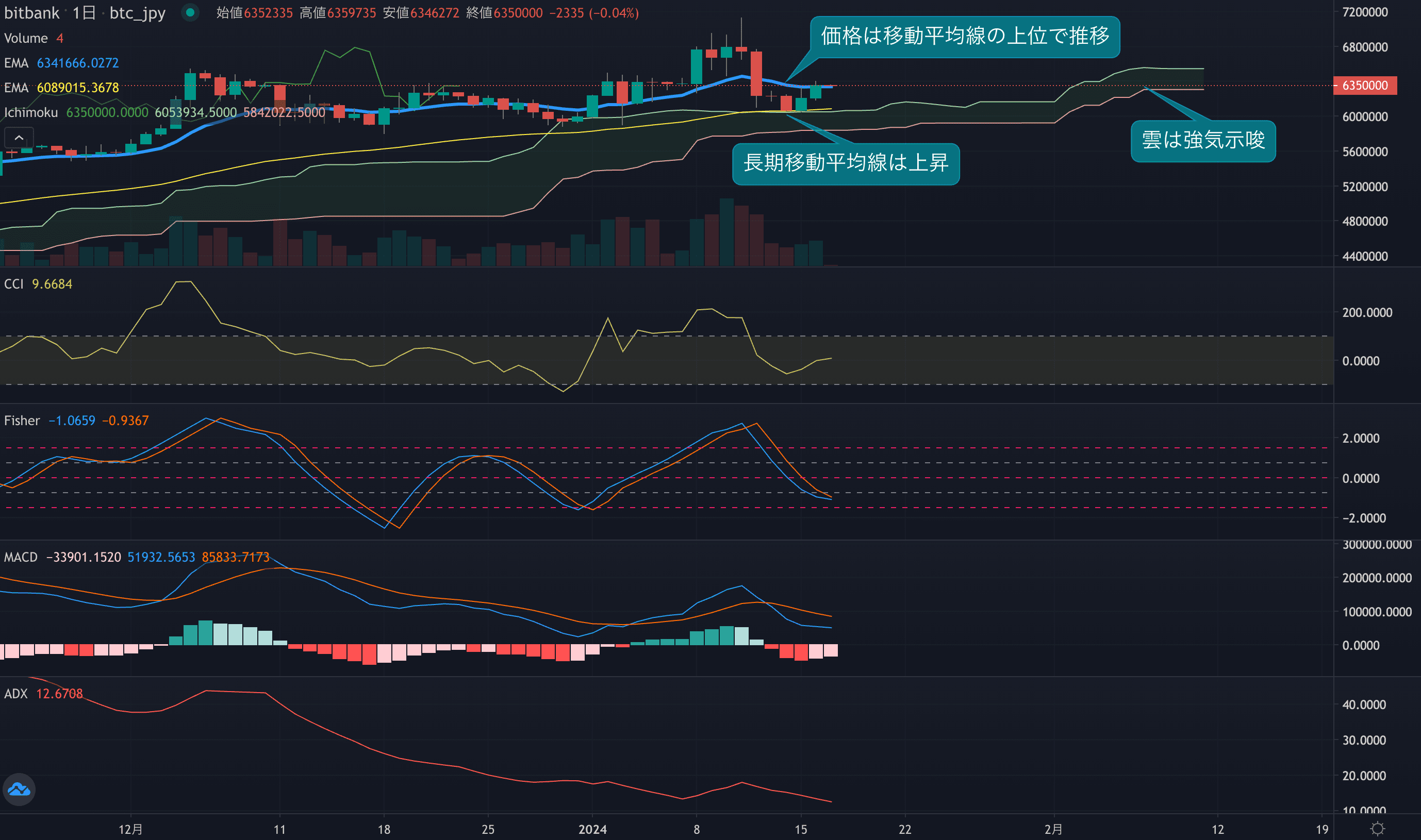
Task: Select the 価格は移動平均線の上位で推移 annotation
Action: [965, 36]
